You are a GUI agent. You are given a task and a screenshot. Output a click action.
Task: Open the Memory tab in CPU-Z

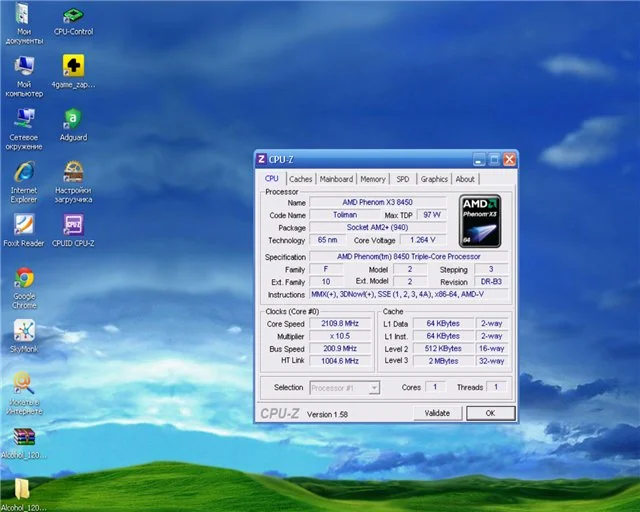point(373,179)
